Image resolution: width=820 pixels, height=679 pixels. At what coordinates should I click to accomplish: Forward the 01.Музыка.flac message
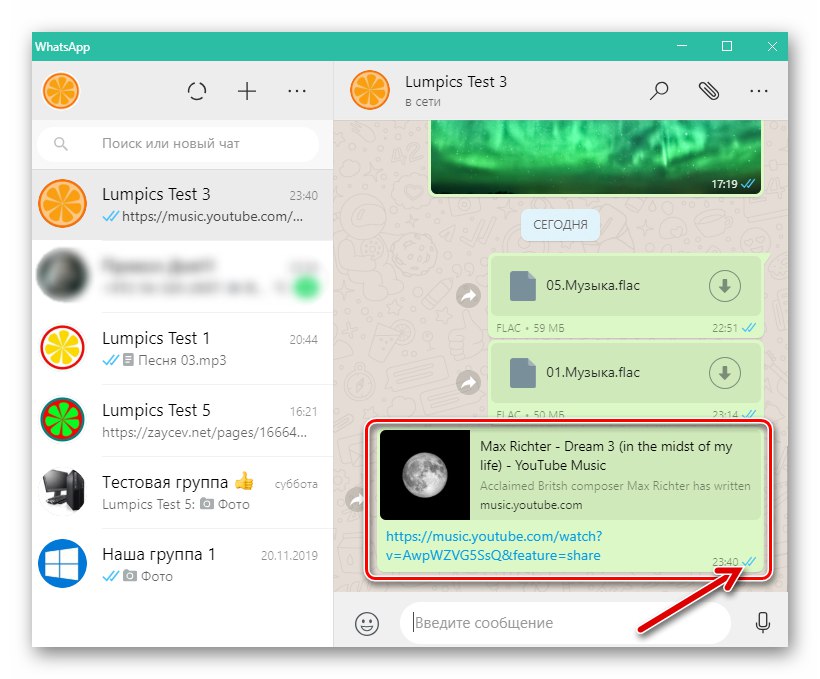pos(468,383)
